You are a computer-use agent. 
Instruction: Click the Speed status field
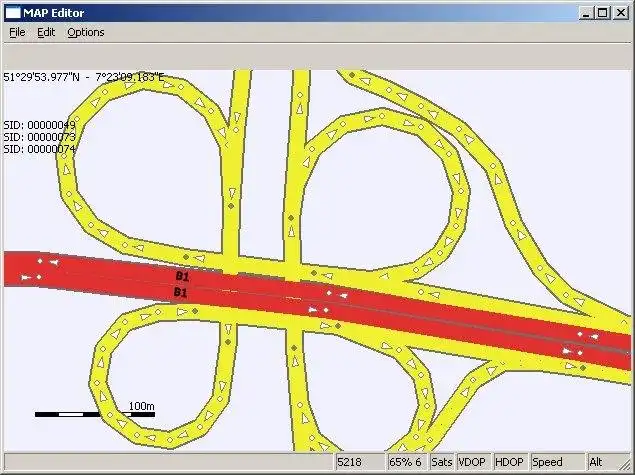click(557, 462)
